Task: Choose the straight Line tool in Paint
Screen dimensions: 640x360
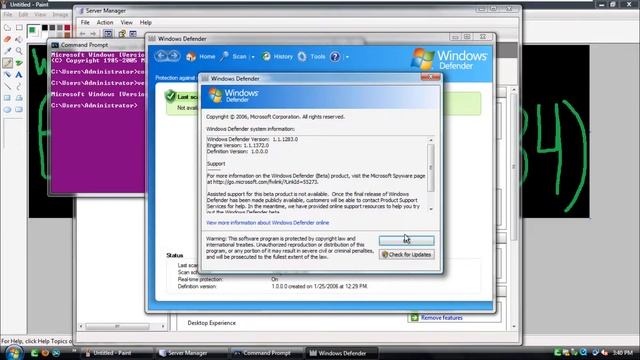Action: 7,87
